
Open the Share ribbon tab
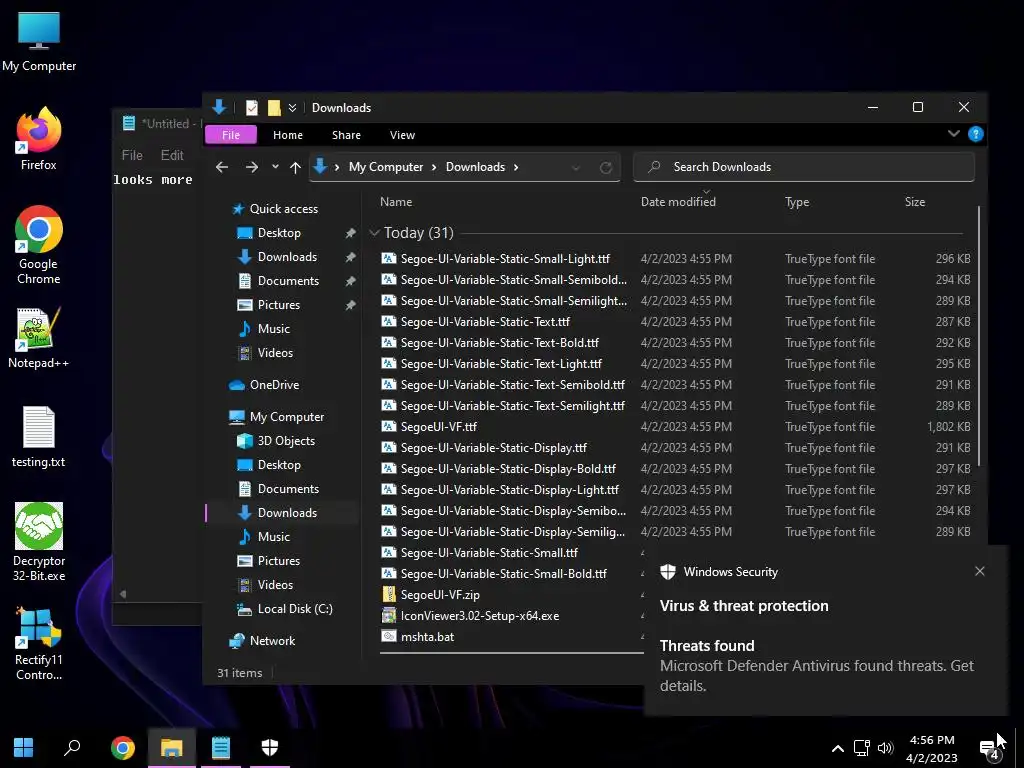[x=346, y=135]
